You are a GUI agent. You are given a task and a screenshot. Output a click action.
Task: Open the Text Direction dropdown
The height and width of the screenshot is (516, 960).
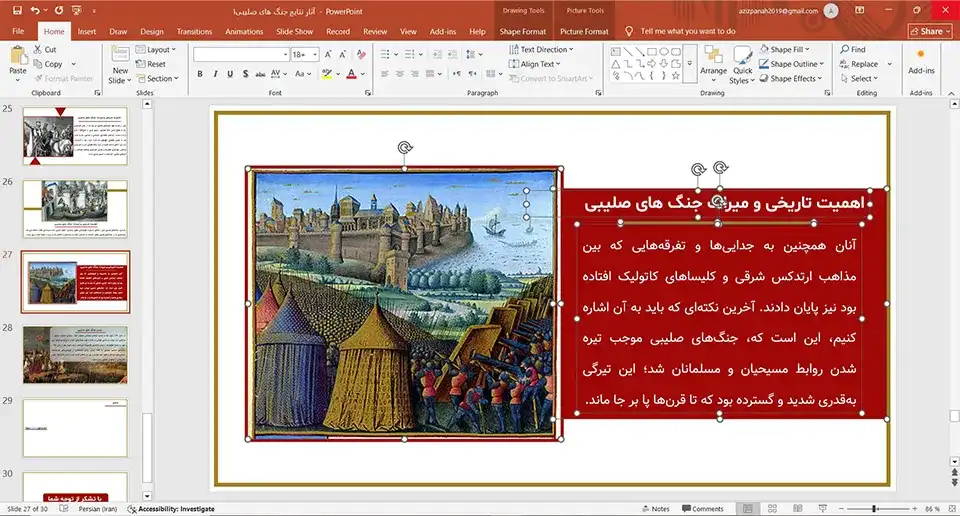click(x=541, y=50)
